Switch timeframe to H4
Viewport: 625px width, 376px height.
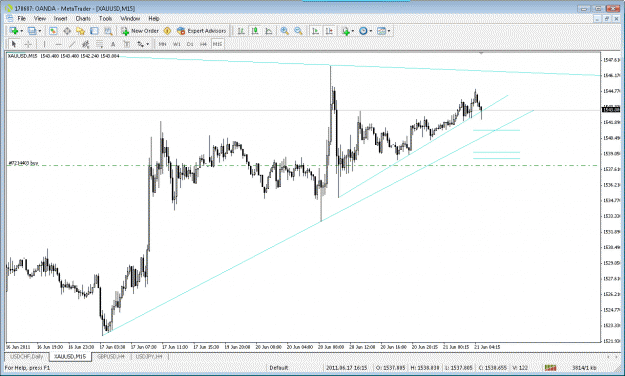coord(203,44)
